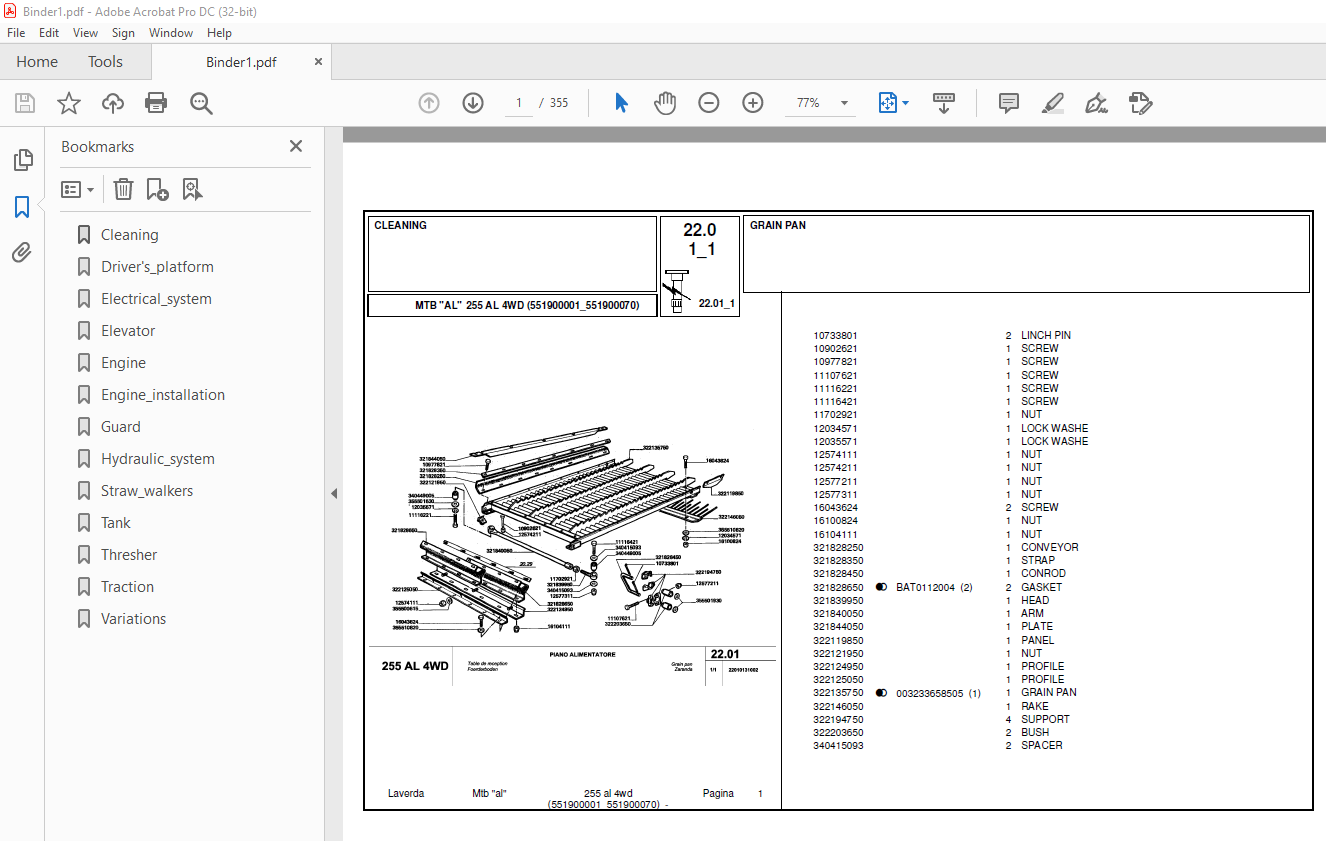
Task: Click part number 10733801 in the list
Action: [835, 336]
